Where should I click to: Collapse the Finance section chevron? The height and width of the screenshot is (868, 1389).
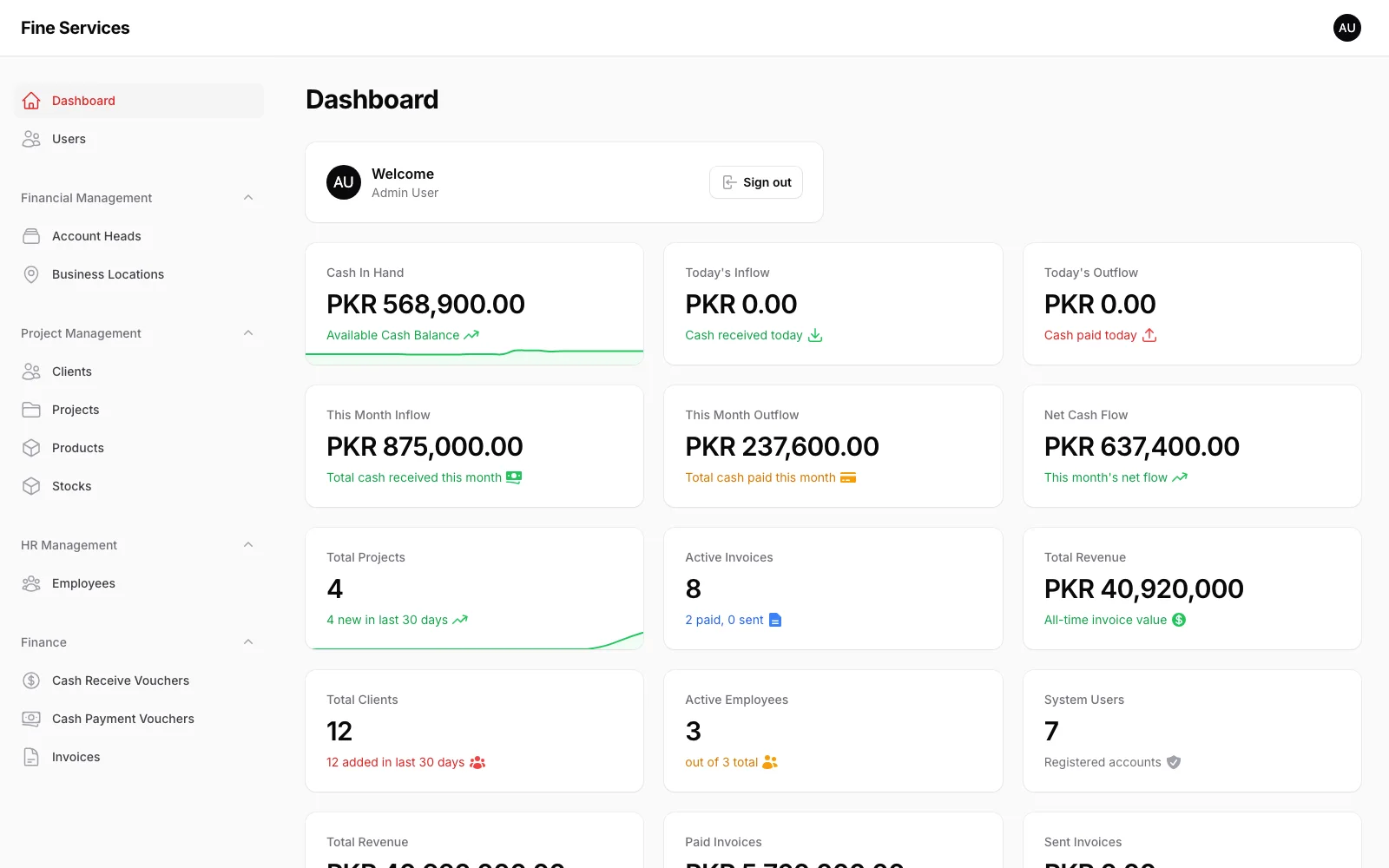point(248,642)
